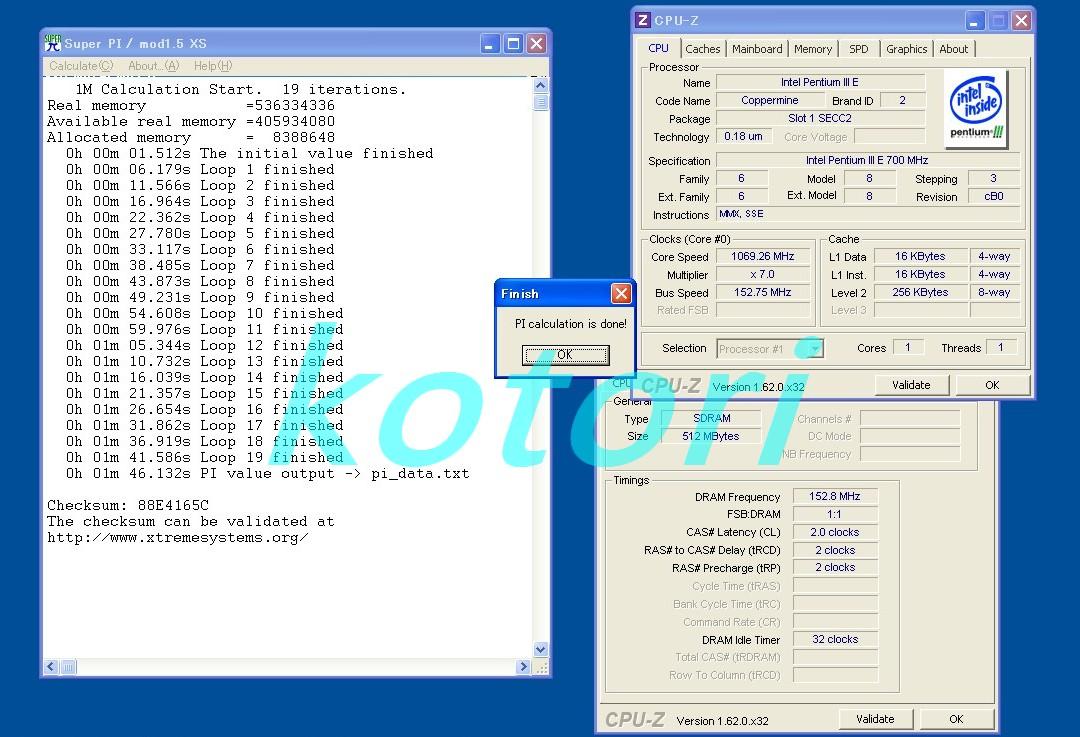Switch to the Caches tab
The width and height of the screenshot is (1080, 737).
(703, 49)
